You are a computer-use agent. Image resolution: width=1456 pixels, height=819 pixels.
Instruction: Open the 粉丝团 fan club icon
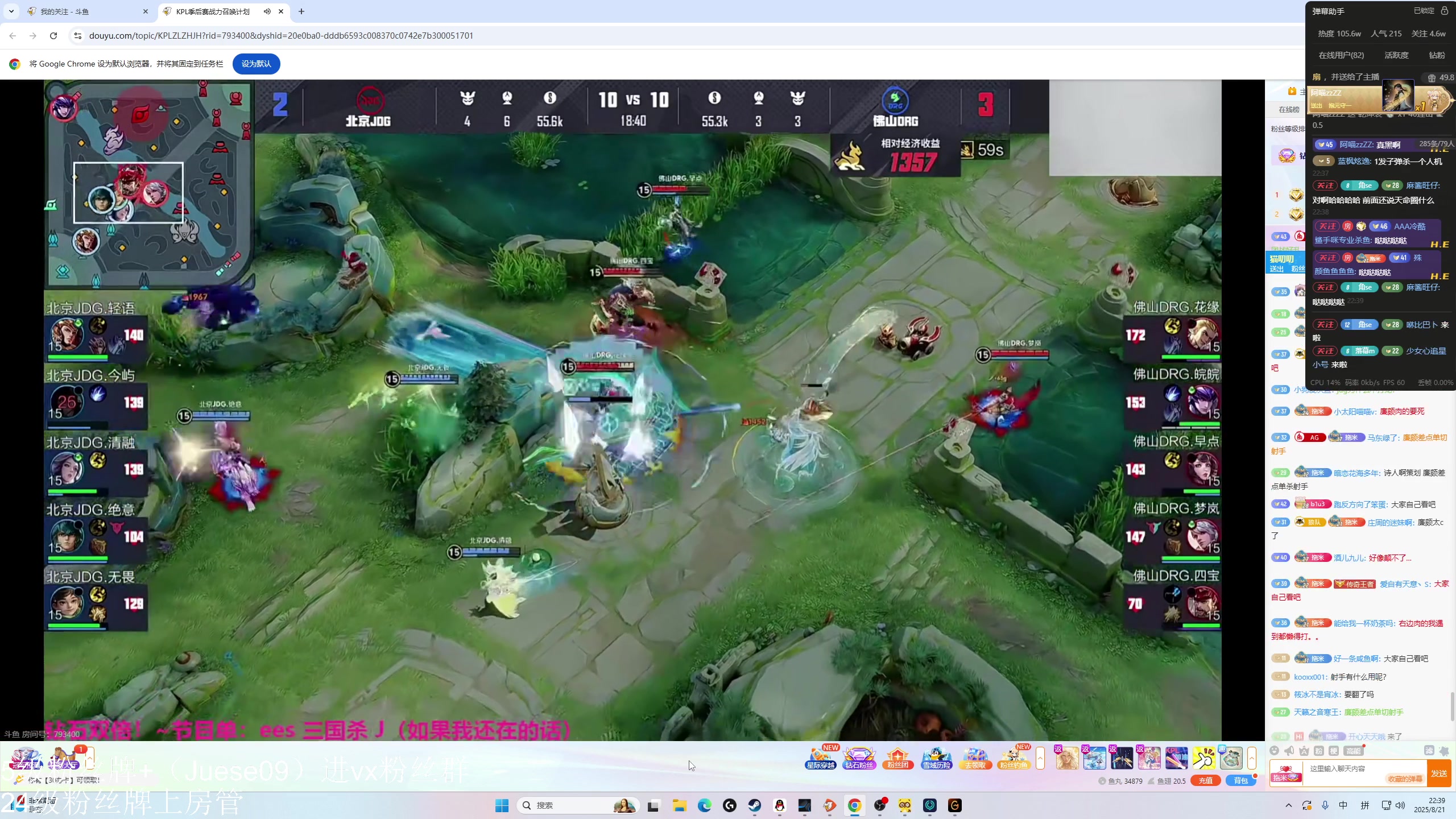click(897, 759)
